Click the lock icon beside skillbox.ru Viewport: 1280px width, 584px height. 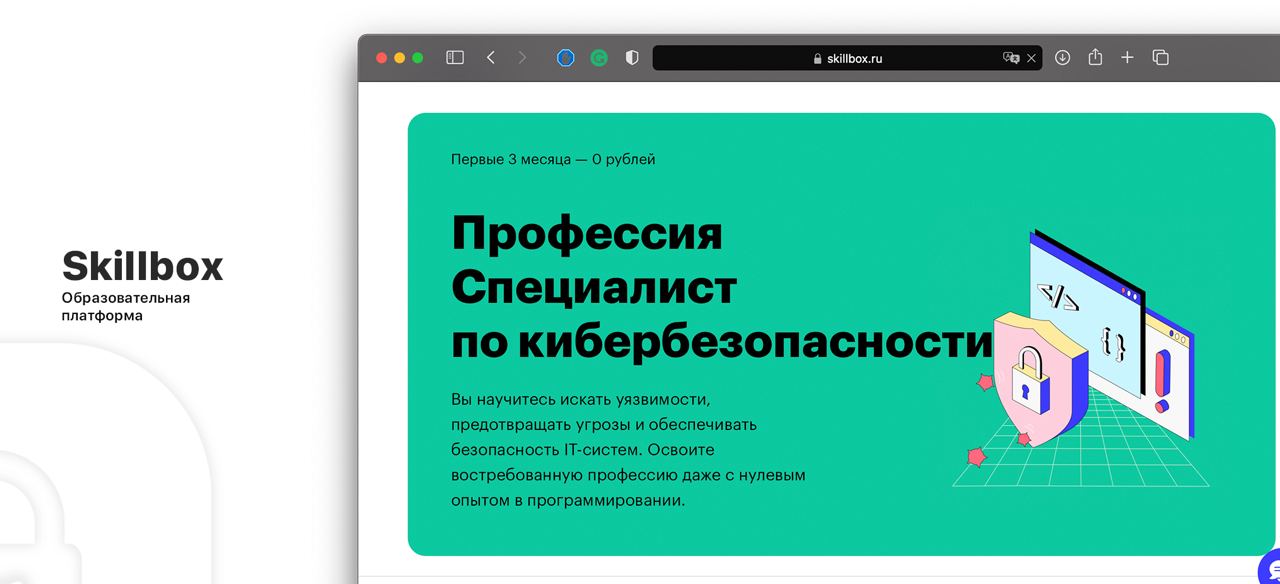pyautogui.click(x=818, y=59)
